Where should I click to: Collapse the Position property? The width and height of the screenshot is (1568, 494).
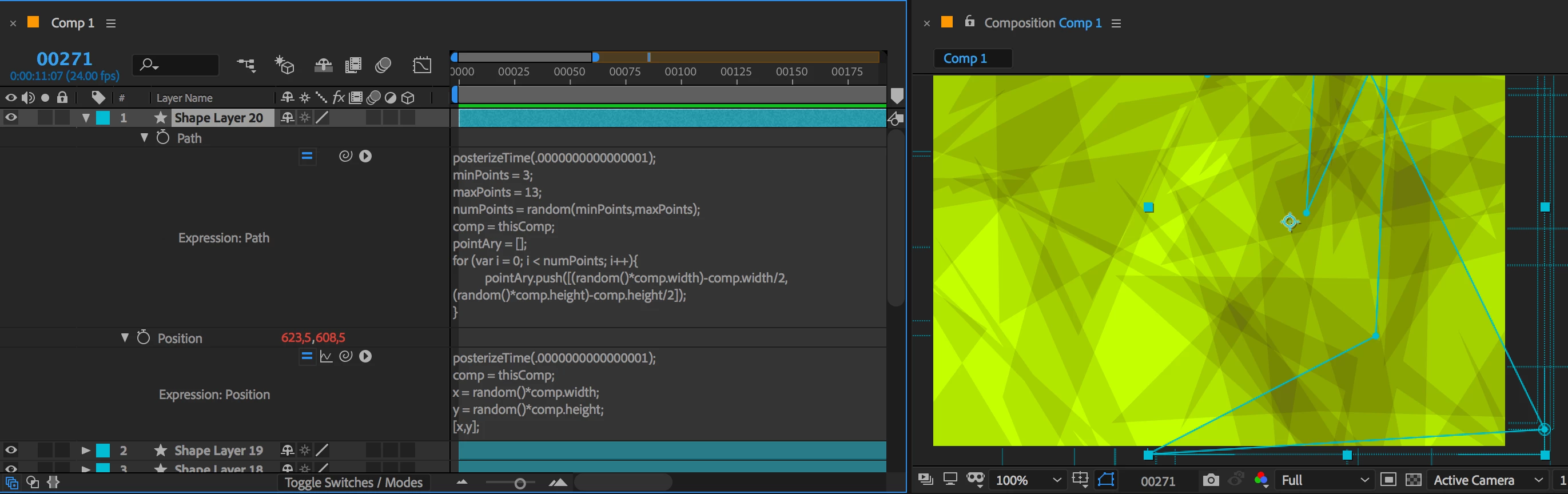[125, 338]
